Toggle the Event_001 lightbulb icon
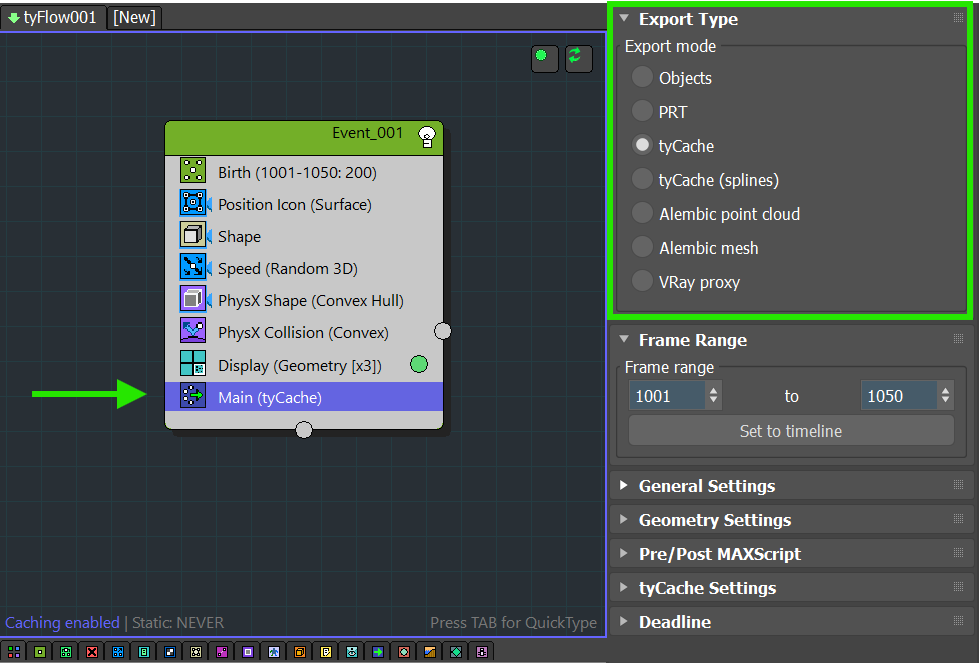979x663 pixels. (x=427, y=136)
